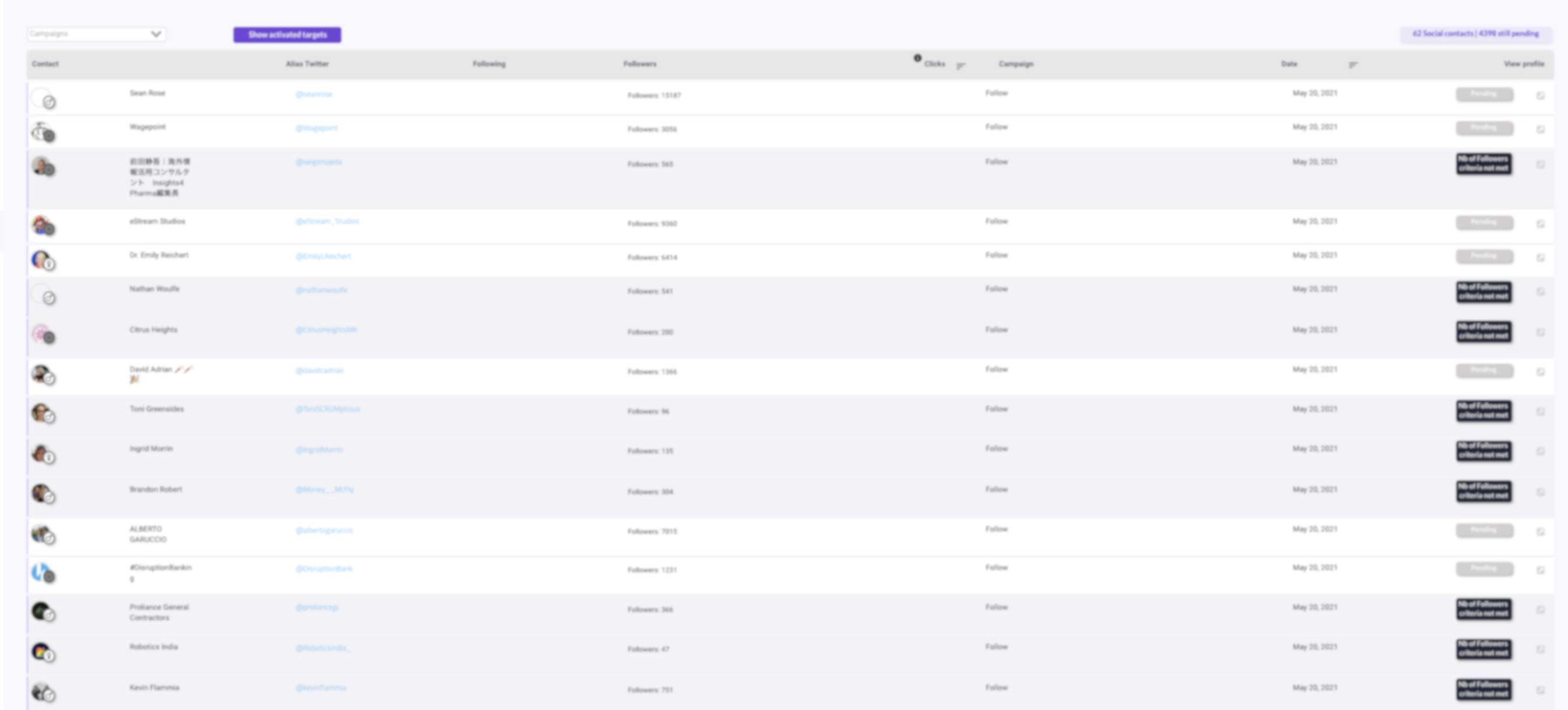Click the info icon beside Clicks
This screenshot has width=1568, height=710.
click(x=917, y=58)
